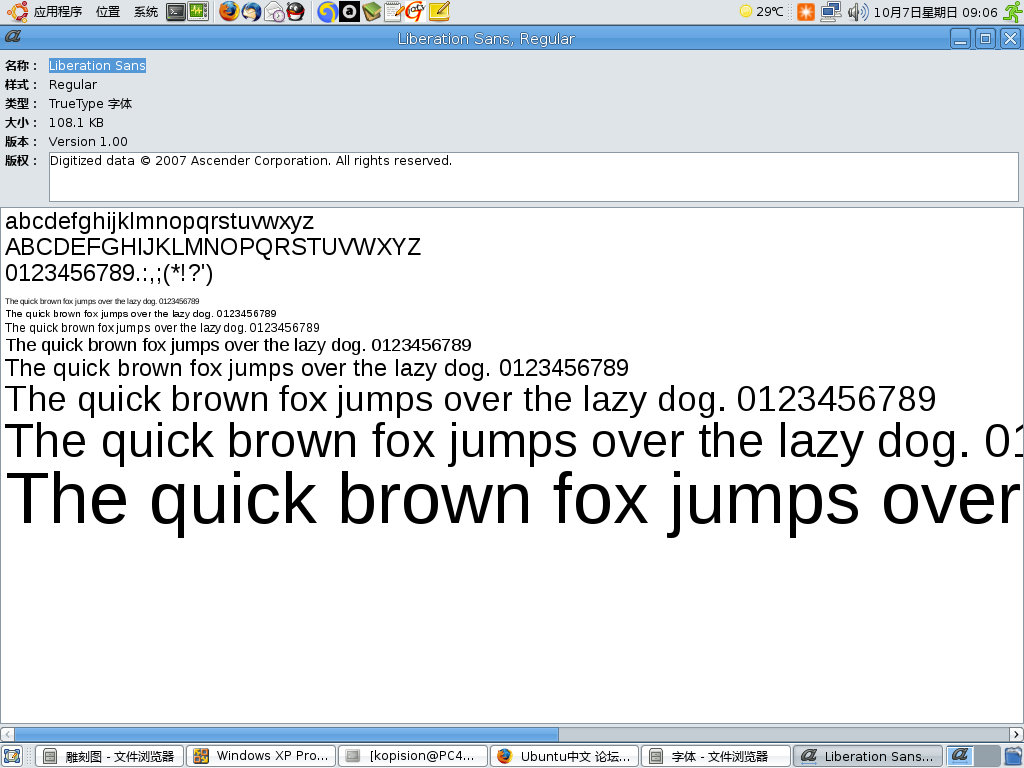Open the 系统 system menu

(146, 12)
